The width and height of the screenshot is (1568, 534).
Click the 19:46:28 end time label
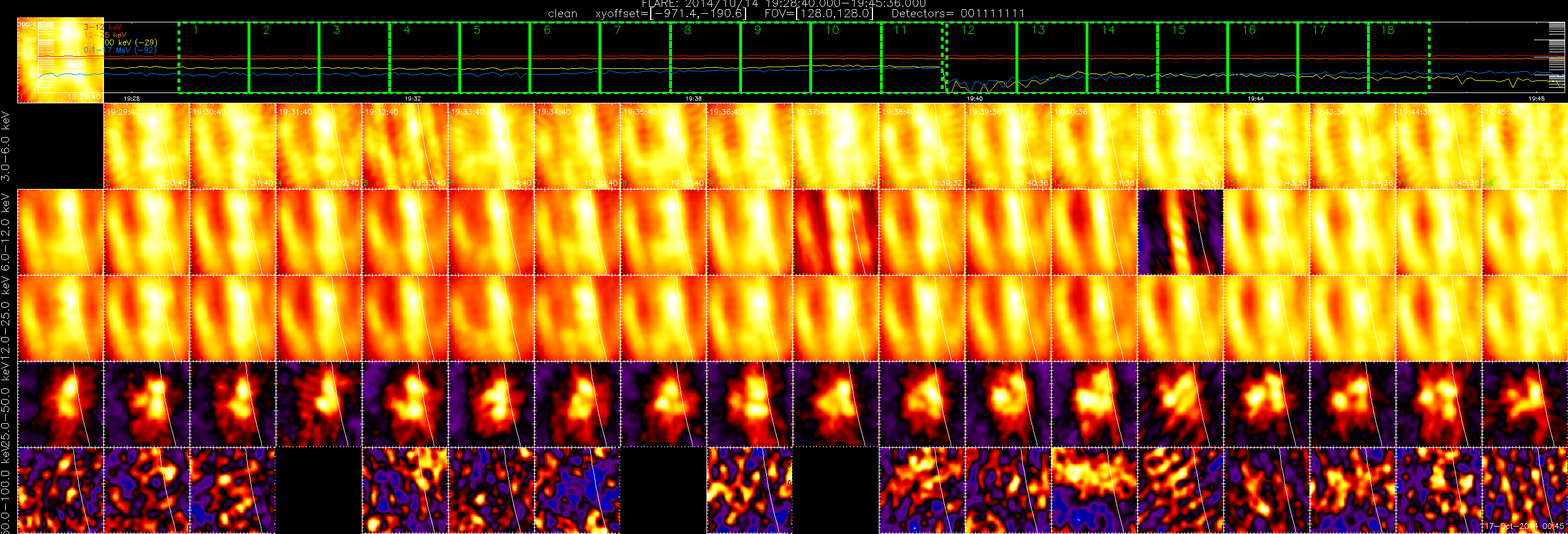(x=1550, y=183)
